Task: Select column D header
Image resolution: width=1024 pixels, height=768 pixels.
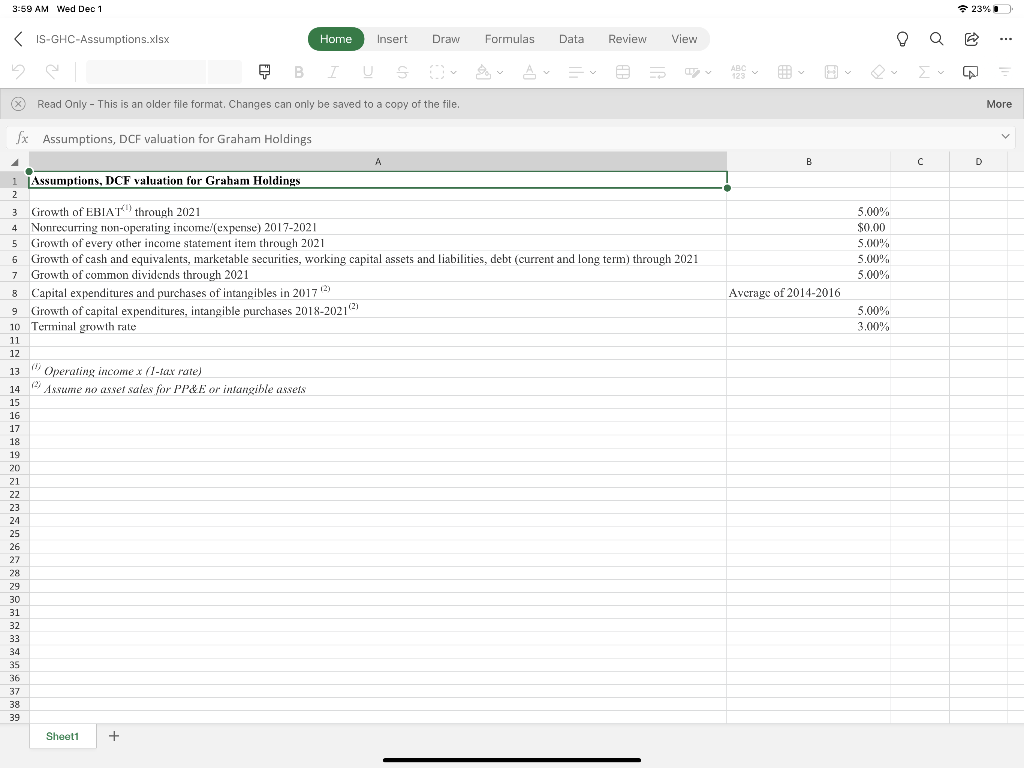Action: 978,161
